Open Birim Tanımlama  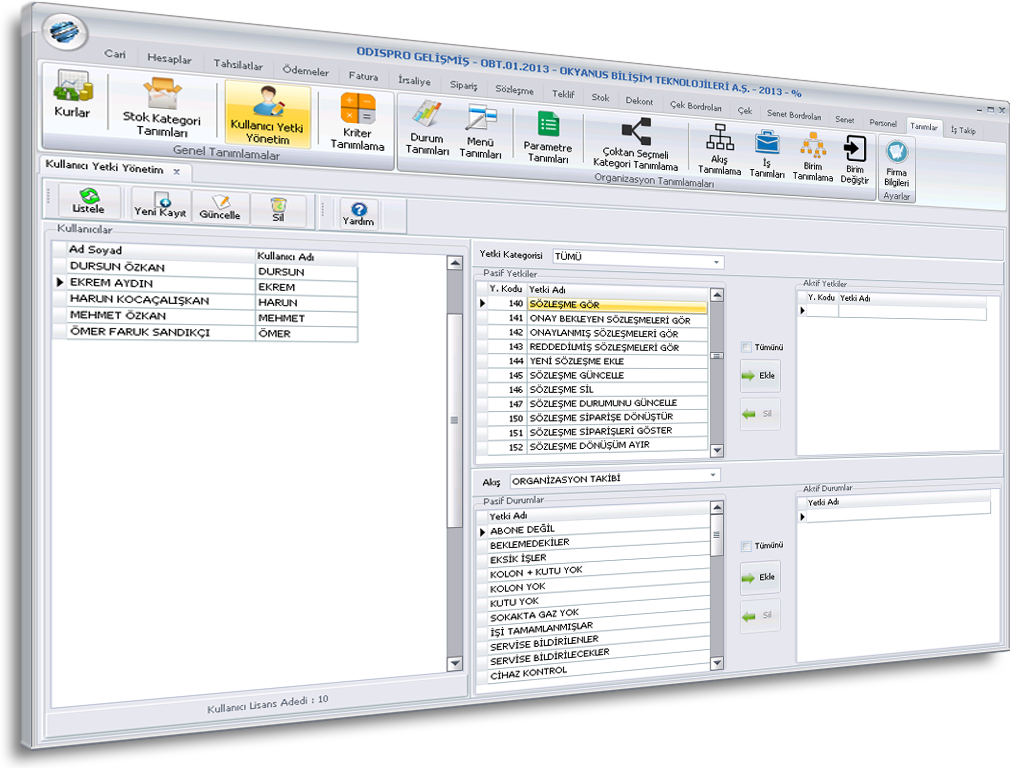(x=813, y=156)
